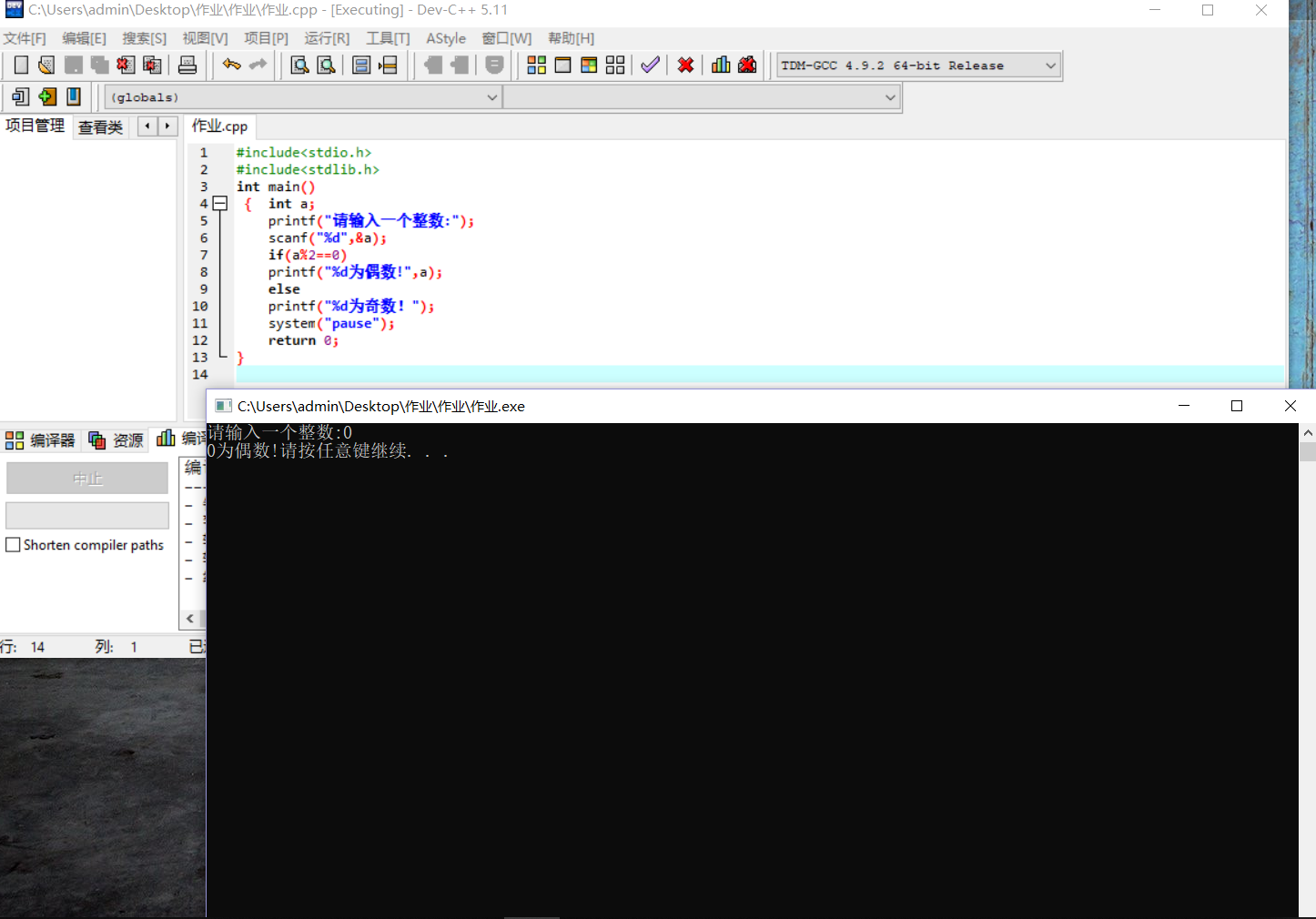Click the Run program window icon
The image size is (1316, 919).
(563, 66)
